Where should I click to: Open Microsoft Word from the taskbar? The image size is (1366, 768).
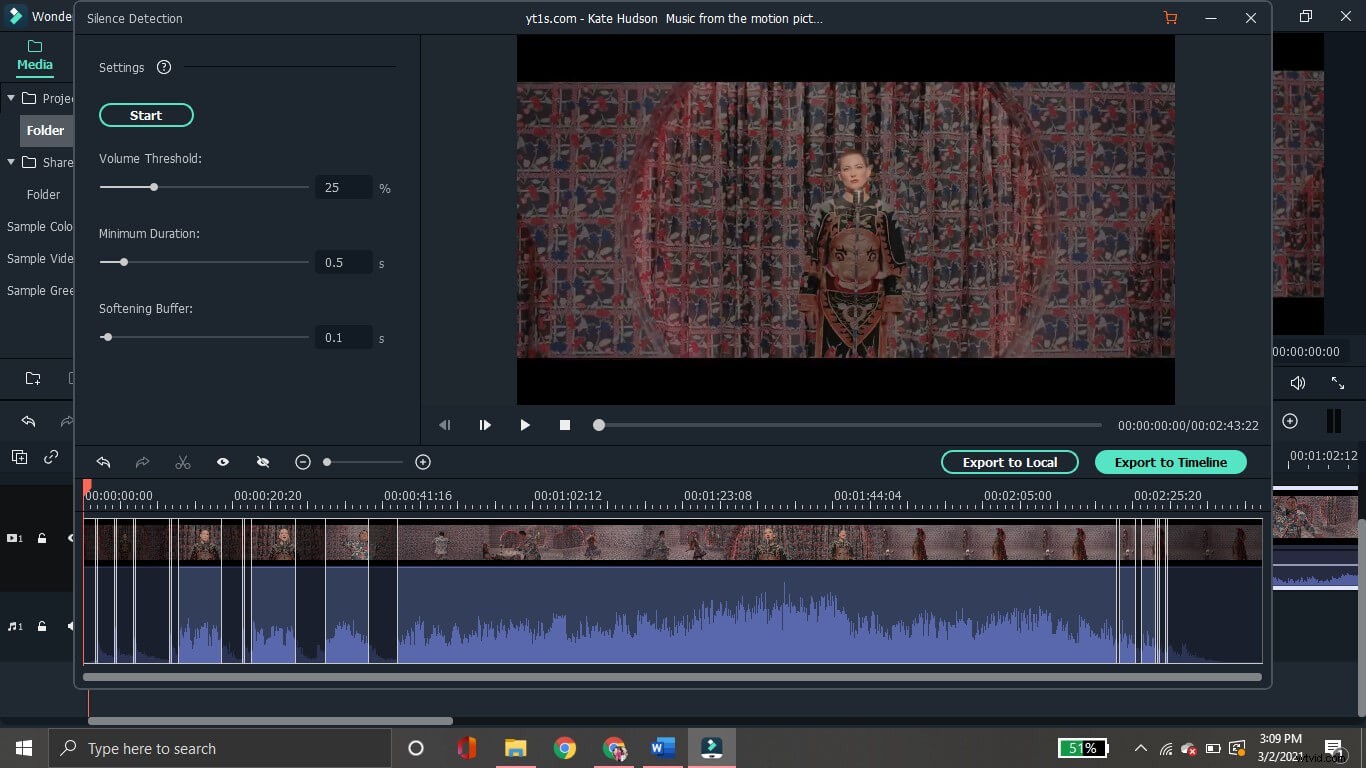click(x=662, y=747)
